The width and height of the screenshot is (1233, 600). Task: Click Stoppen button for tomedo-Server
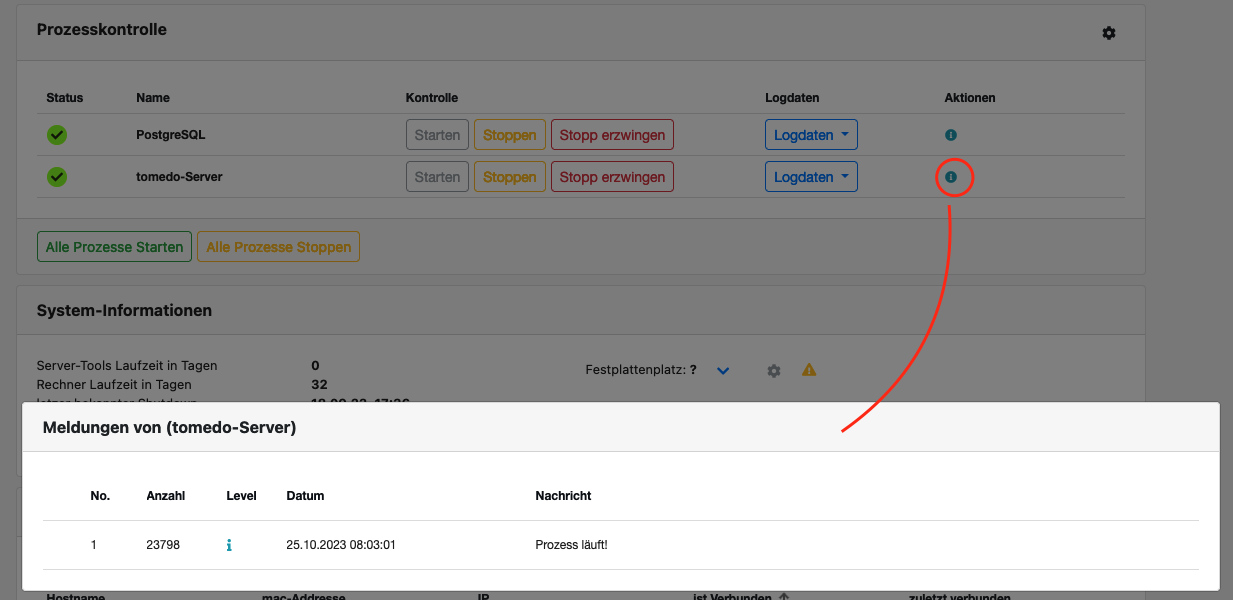pos(510,177)
